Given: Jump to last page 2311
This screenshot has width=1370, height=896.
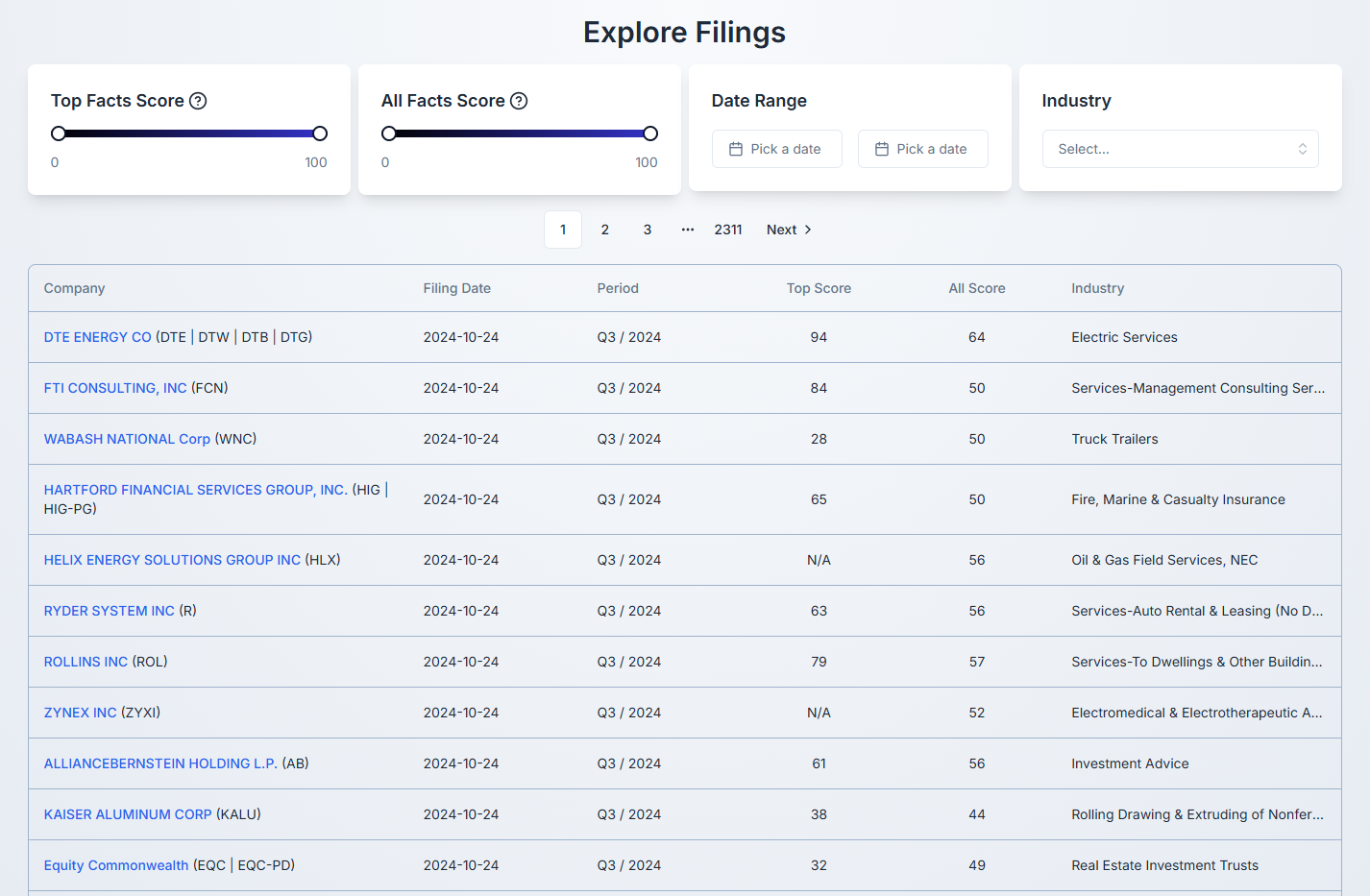Looking at the screenshot, I should [728, 230].
